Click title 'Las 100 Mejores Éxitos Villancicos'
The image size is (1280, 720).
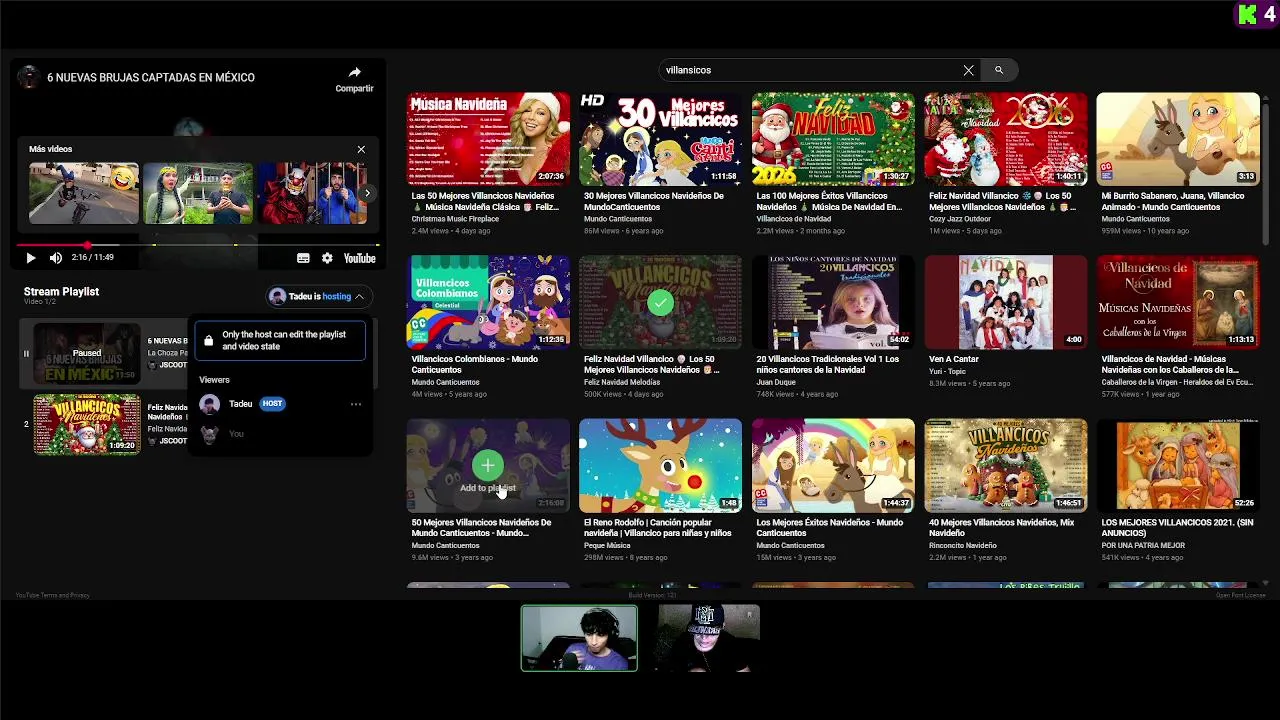pyautogui.click(x=829, y=201)
